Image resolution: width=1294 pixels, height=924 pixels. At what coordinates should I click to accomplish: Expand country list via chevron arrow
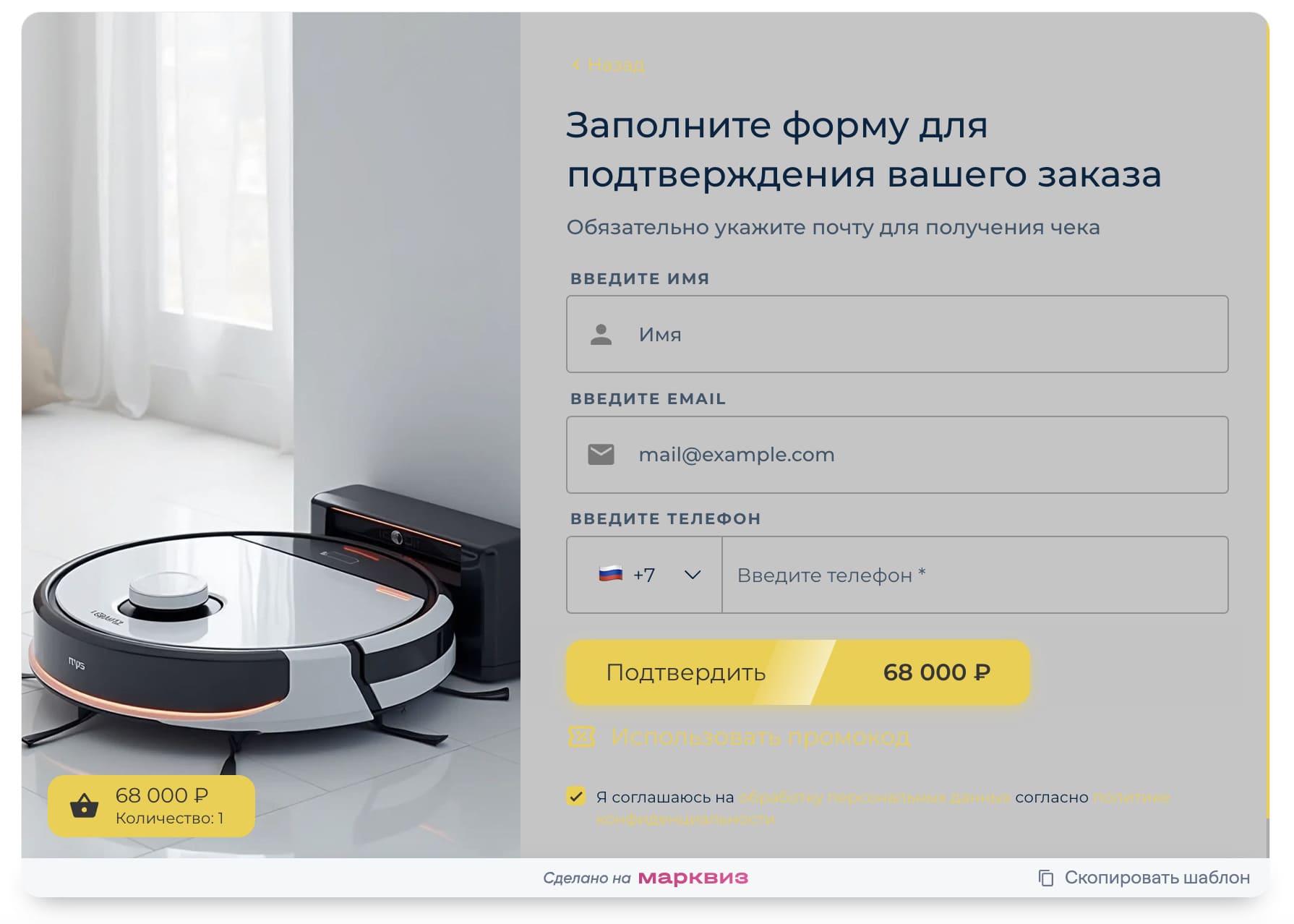(x=693, y=576)
